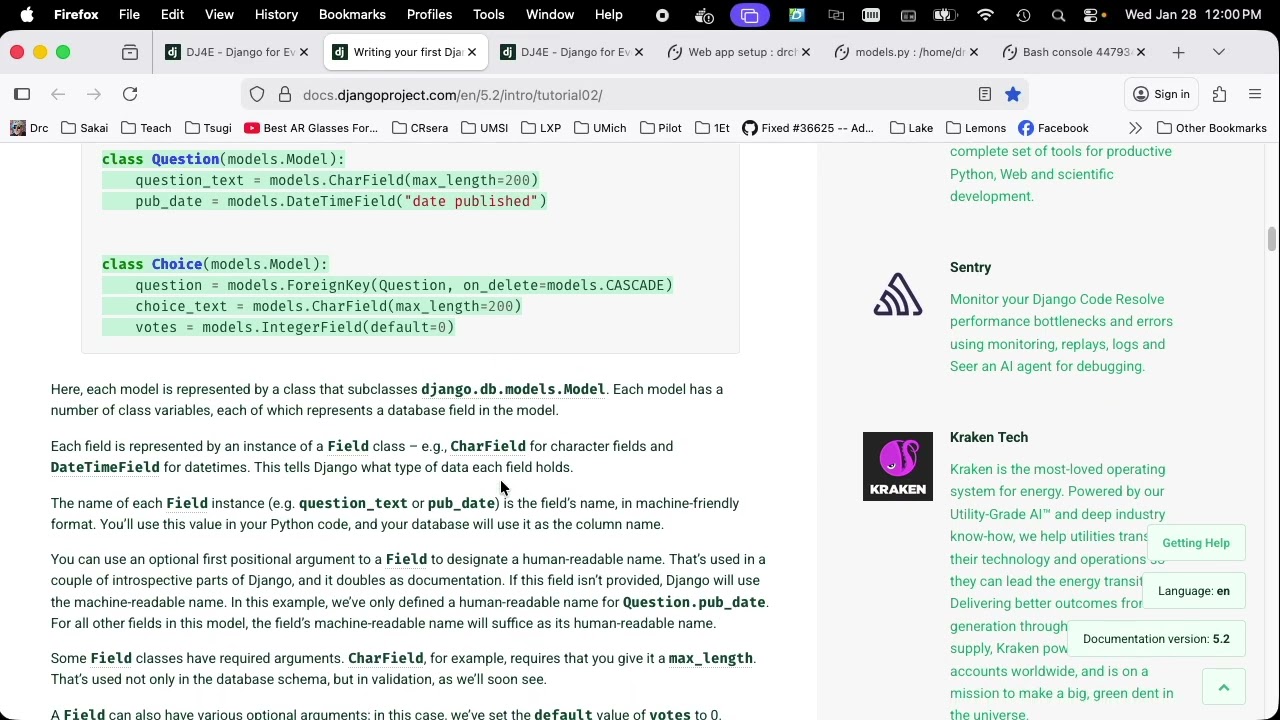Image resolution: width=1280 pixels, height=720 pixels.
Task: Click the screen recording stop icon in menu bar
Action: click(x=662, y=15)
